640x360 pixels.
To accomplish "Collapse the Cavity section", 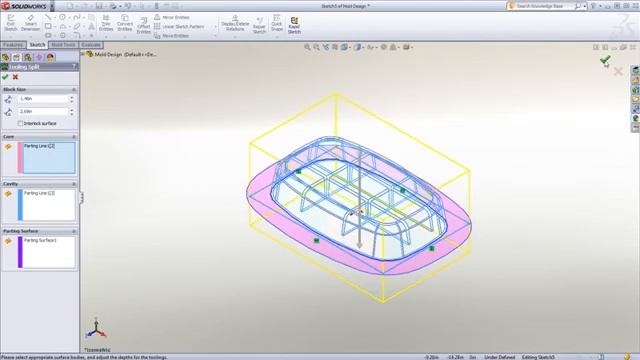I will (x=74, y=184).
